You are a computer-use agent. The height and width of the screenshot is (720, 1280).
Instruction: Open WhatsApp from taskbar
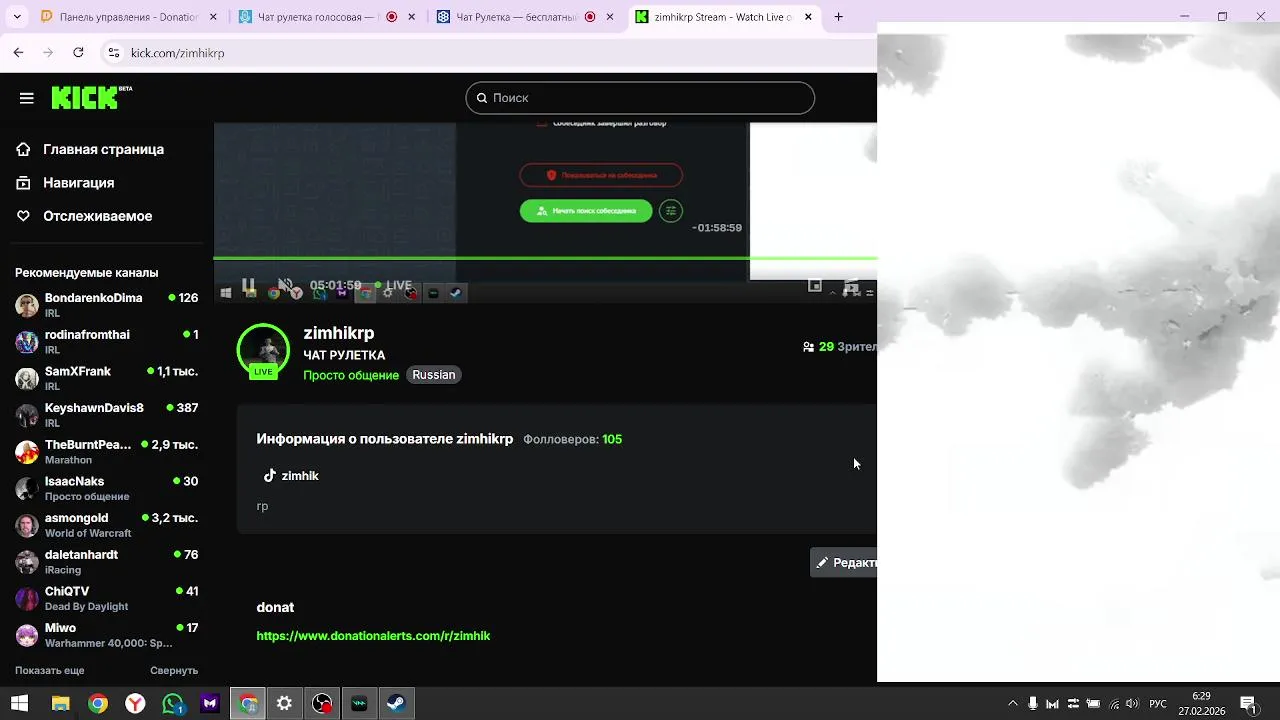pyautogui.click(x=173, y=704)
